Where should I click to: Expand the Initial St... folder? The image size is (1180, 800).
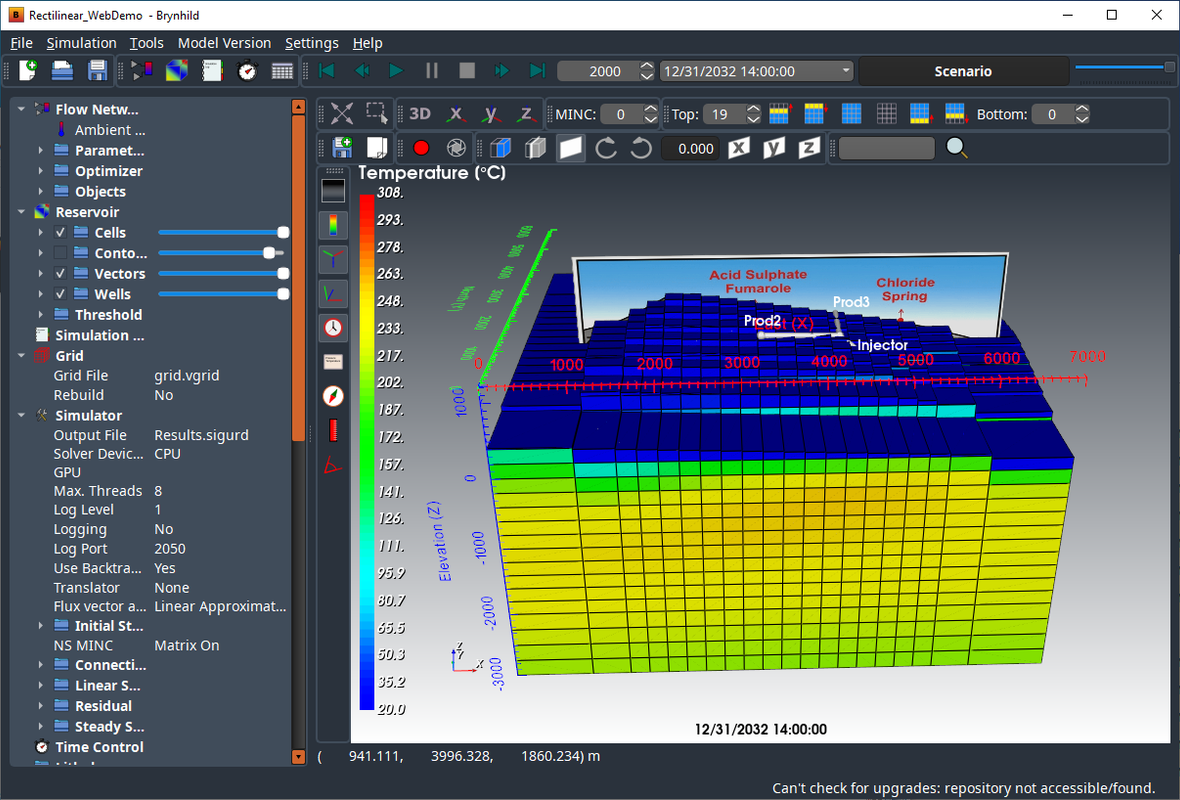[40, 625]
